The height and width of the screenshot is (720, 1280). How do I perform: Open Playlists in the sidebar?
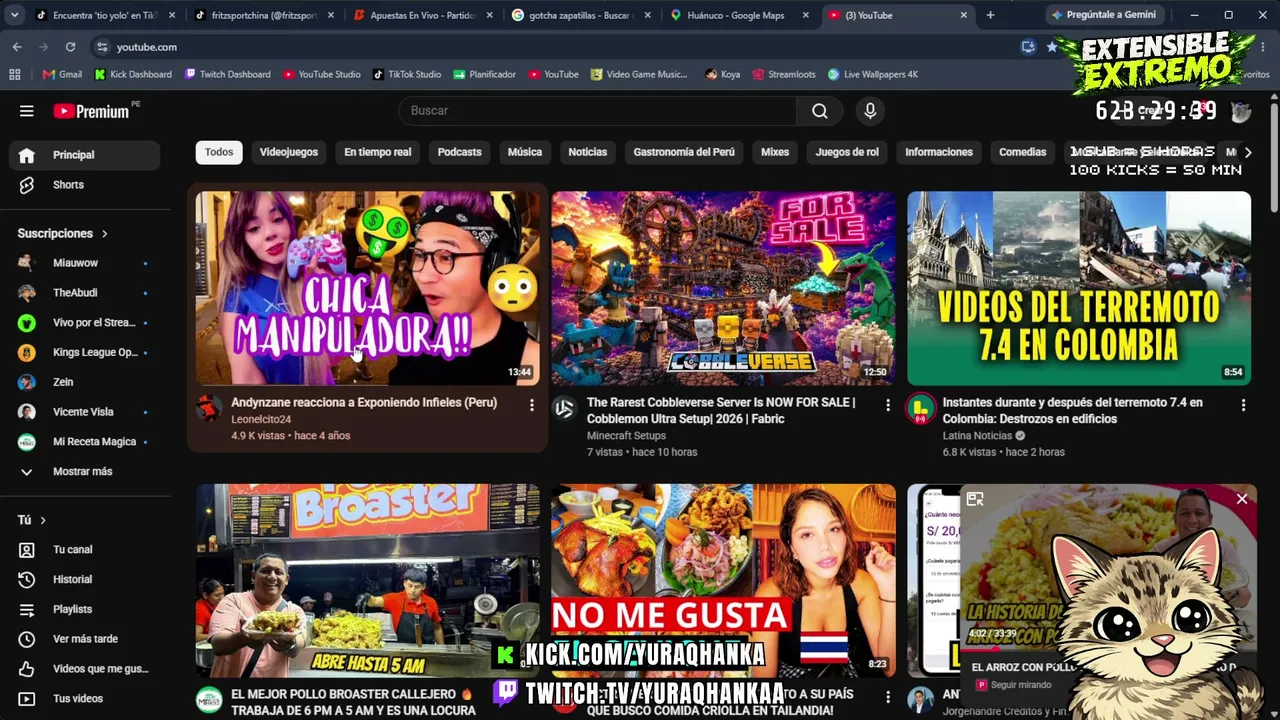[x=84, y=609]
